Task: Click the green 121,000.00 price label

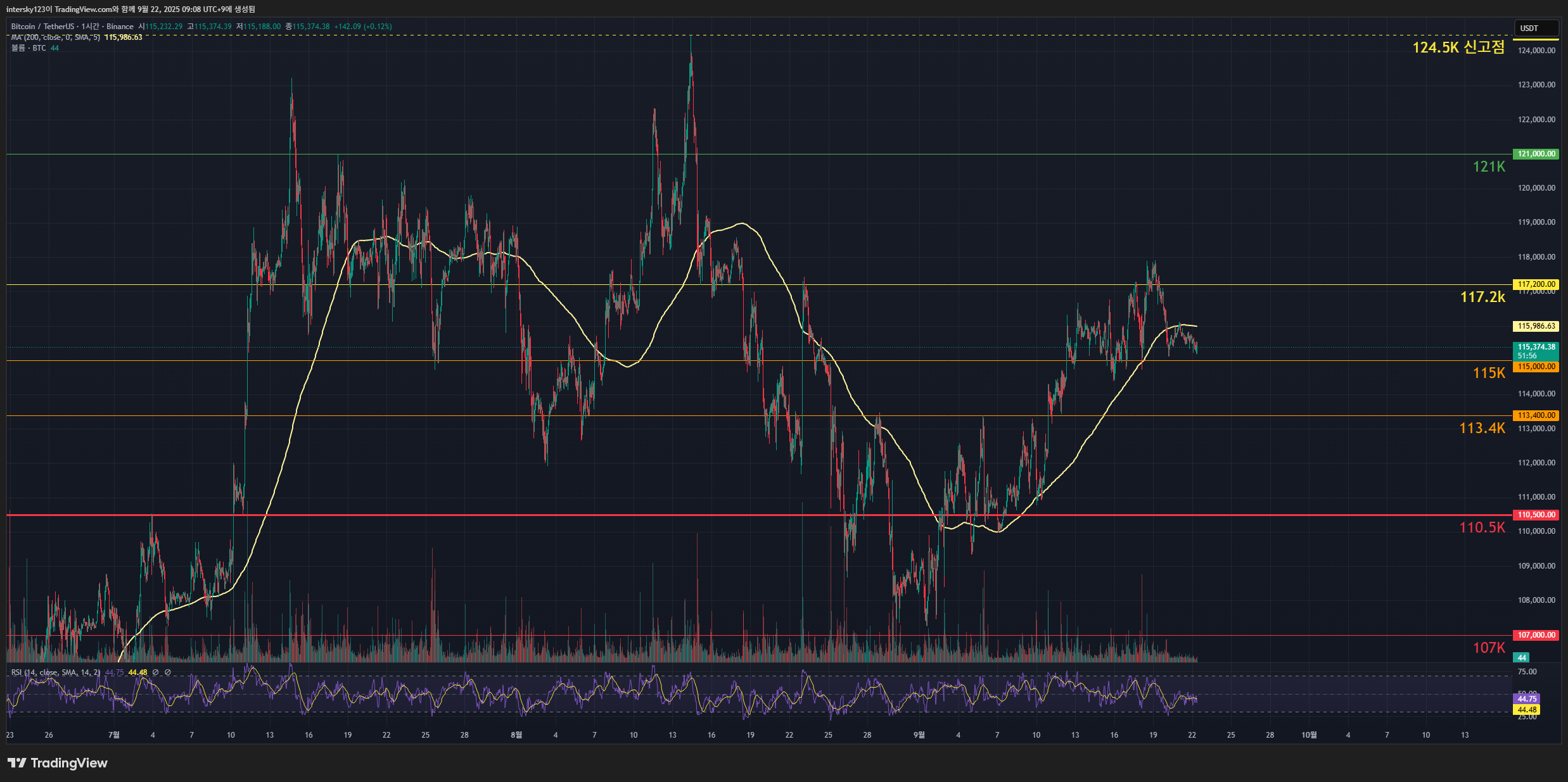Action: point(1536,154)
